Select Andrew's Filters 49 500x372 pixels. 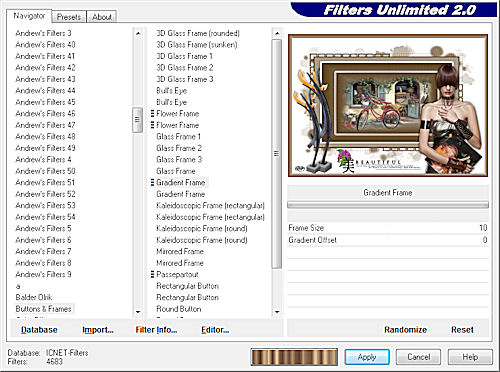(x=45, y=148)
